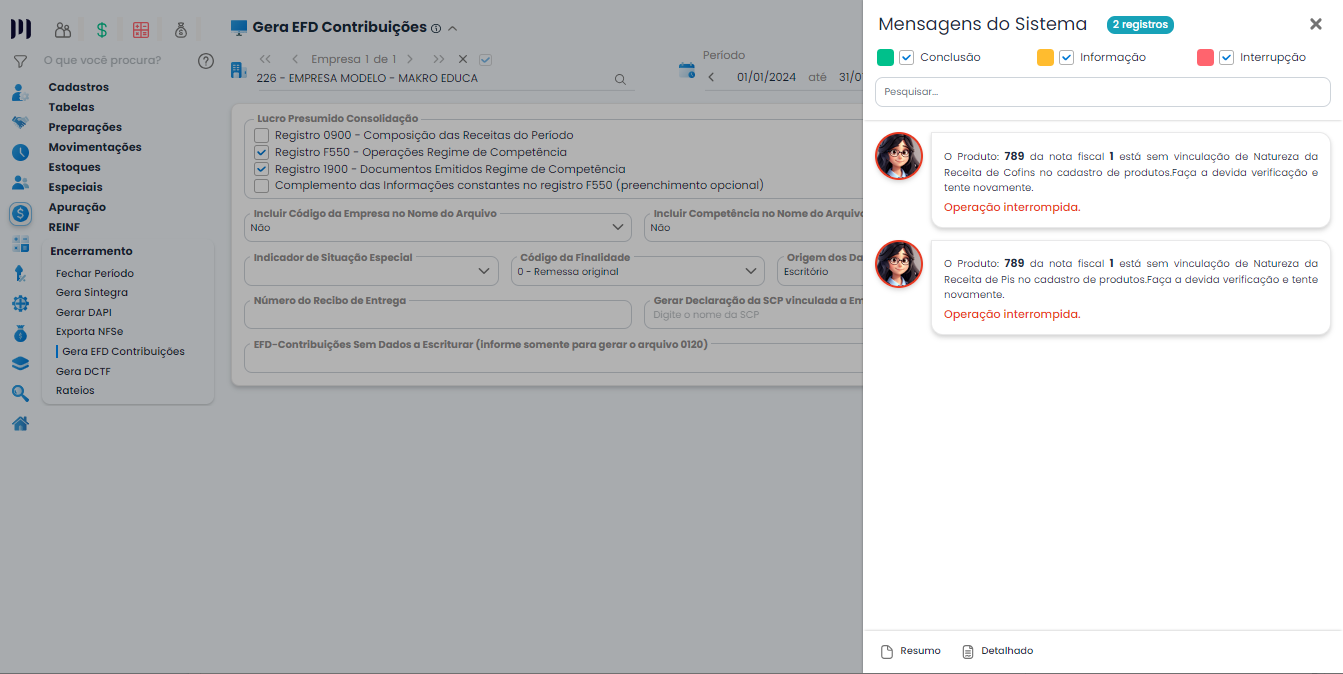Focus the Pesquisar messages search field
This screenshot has width=1343, height=674.
click(x=1102, y=92)
